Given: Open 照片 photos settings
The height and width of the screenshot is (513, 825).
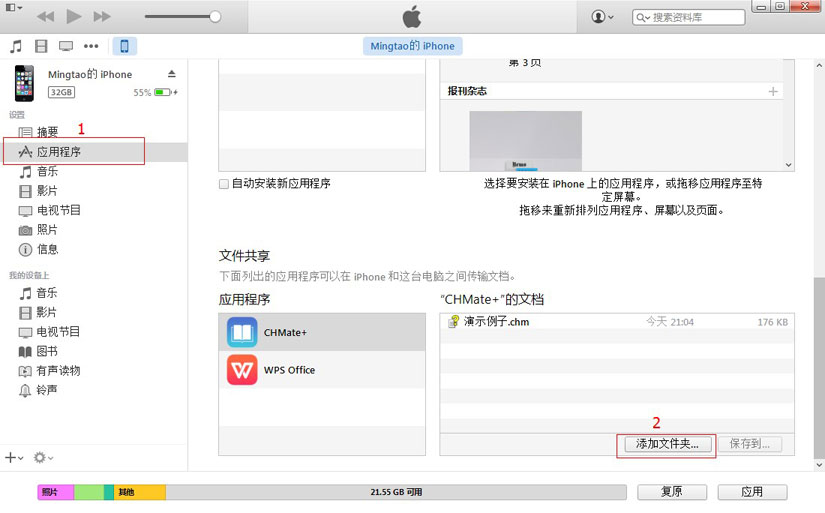Looking at the screenshot, I should (x=47, y=230).
